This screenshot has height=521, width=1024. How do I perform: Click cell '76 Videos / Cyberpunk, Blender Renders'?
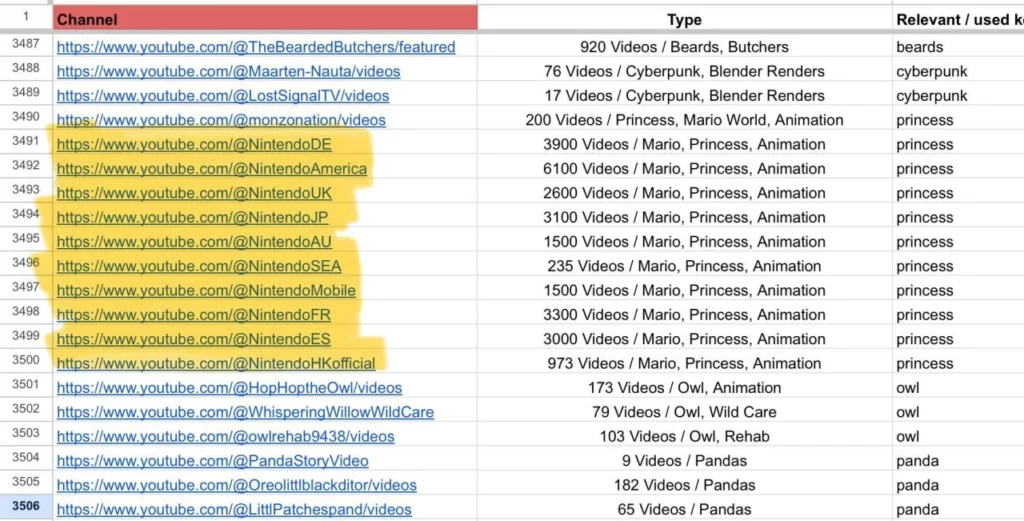pyautogui.click(x=684, y=71)
